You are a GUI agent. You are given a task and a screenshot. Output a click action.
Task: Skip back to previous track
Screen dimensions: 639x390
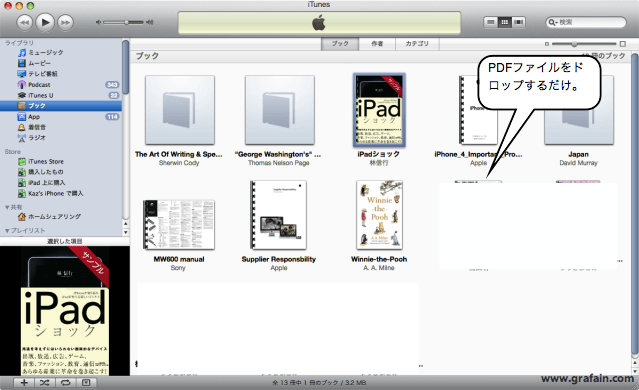pos(24,22)
